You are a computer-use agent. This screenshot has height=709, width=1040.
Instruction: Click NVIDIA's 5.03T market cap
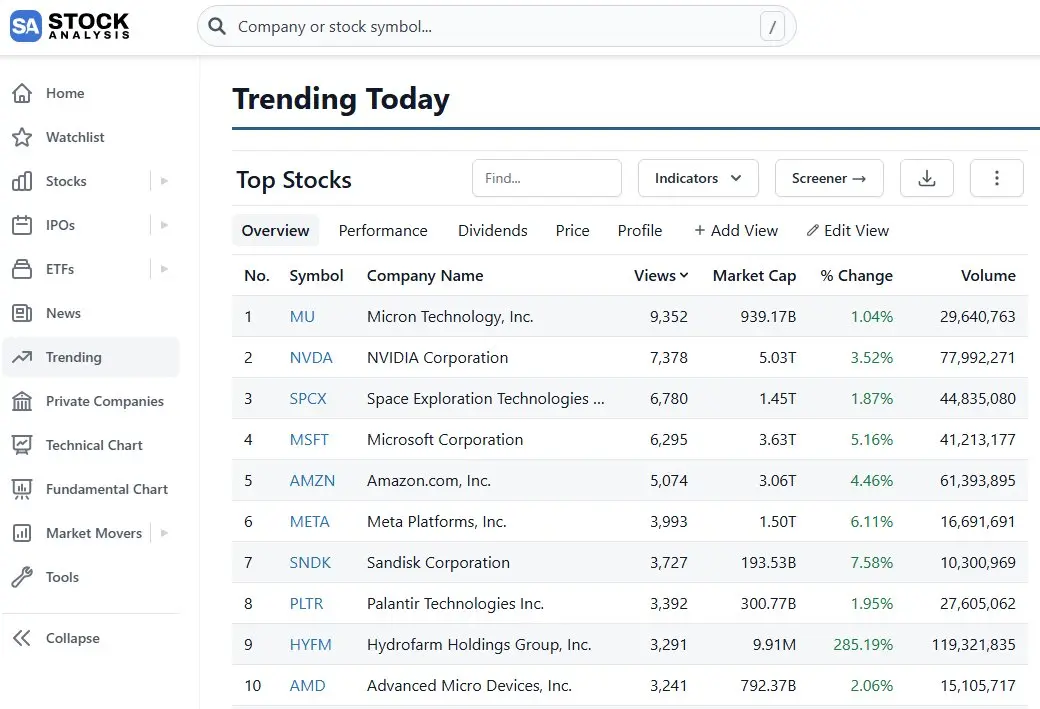777,357
